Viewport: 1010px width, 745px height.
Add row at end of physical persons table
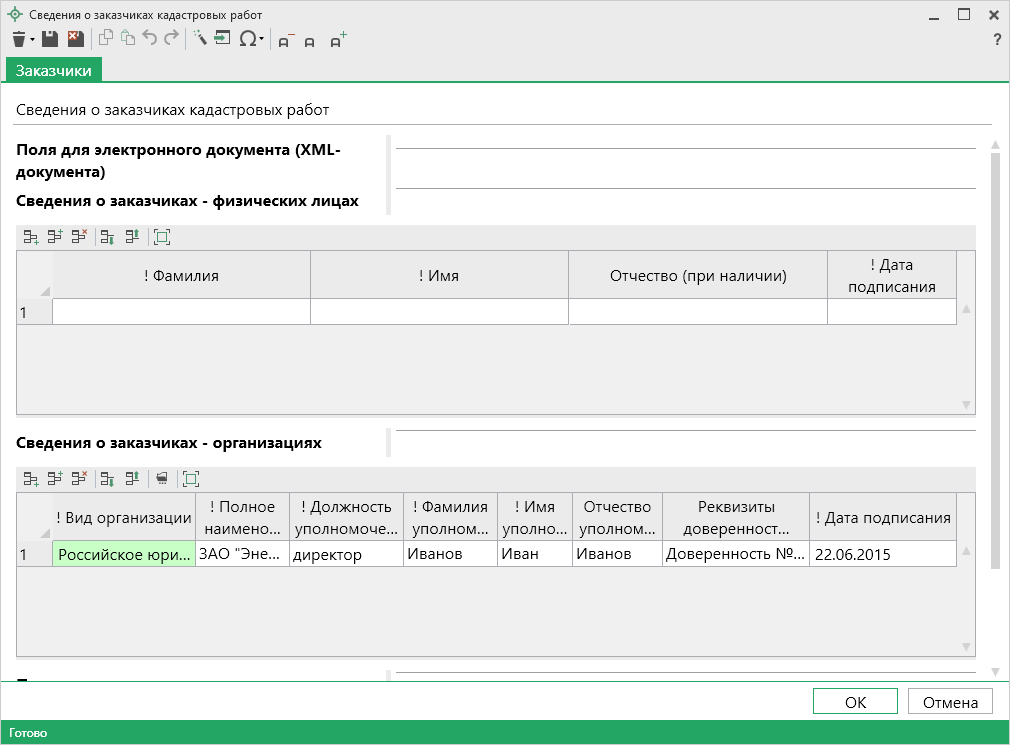tap(31, 238)
